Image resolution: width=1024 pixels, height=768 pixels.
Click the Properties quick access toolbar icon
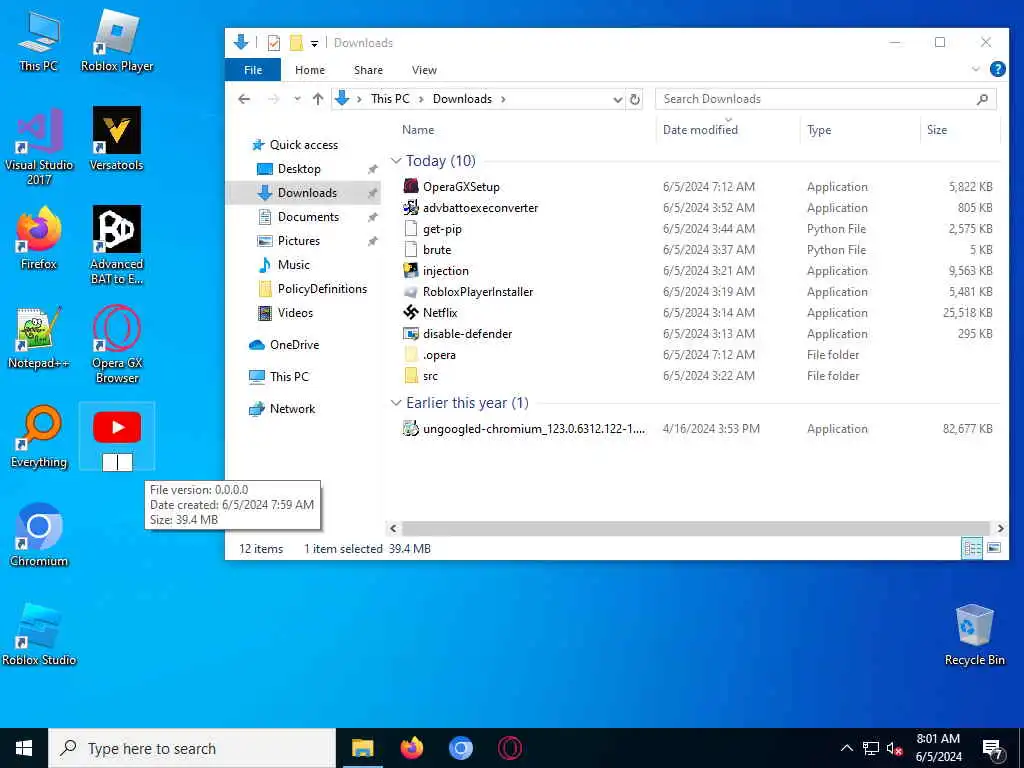pos(274,43)
